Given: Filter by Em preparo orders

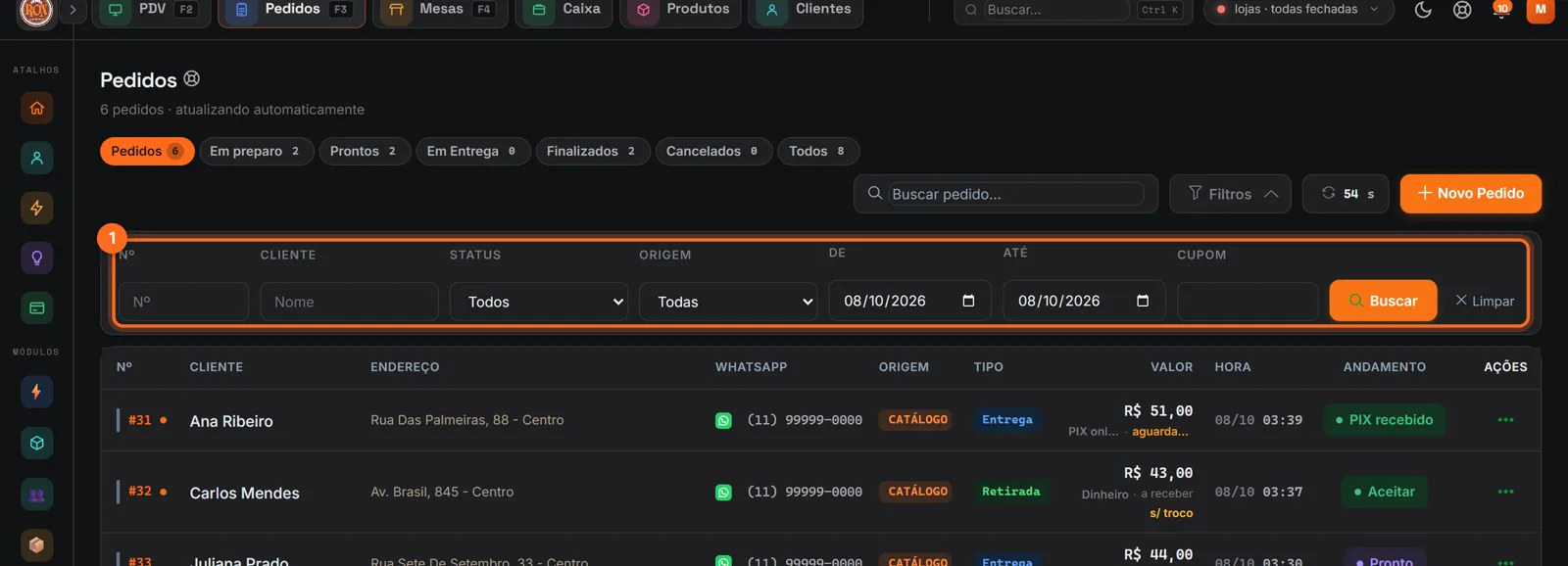Looking at the screenshot, I should pyautogui.click(x=257, y=151).
